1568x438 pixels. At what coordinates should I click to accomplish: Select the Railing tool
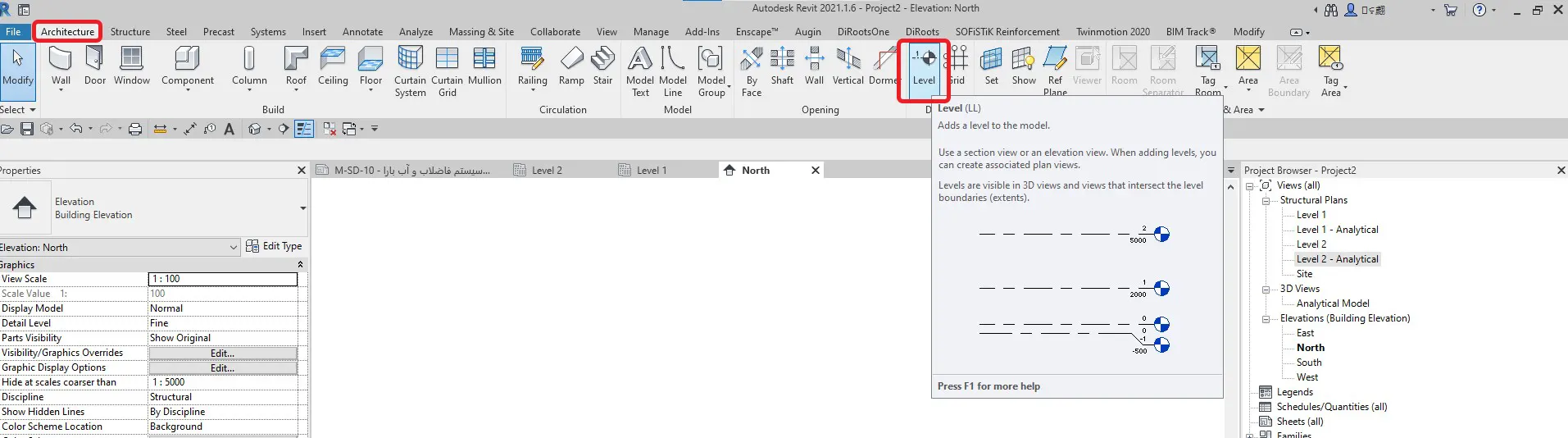[532, 67]
